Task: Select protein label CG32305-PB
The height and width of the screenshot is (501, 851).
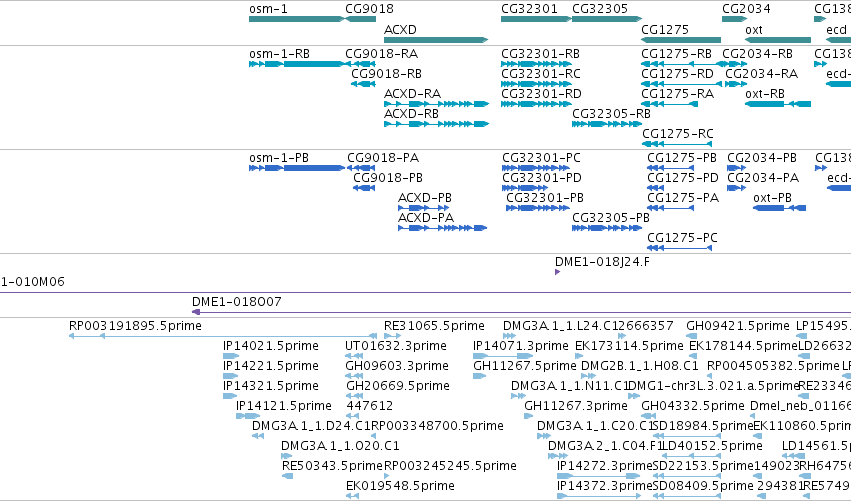Action: pyautogui.click(x=611, y=218)
